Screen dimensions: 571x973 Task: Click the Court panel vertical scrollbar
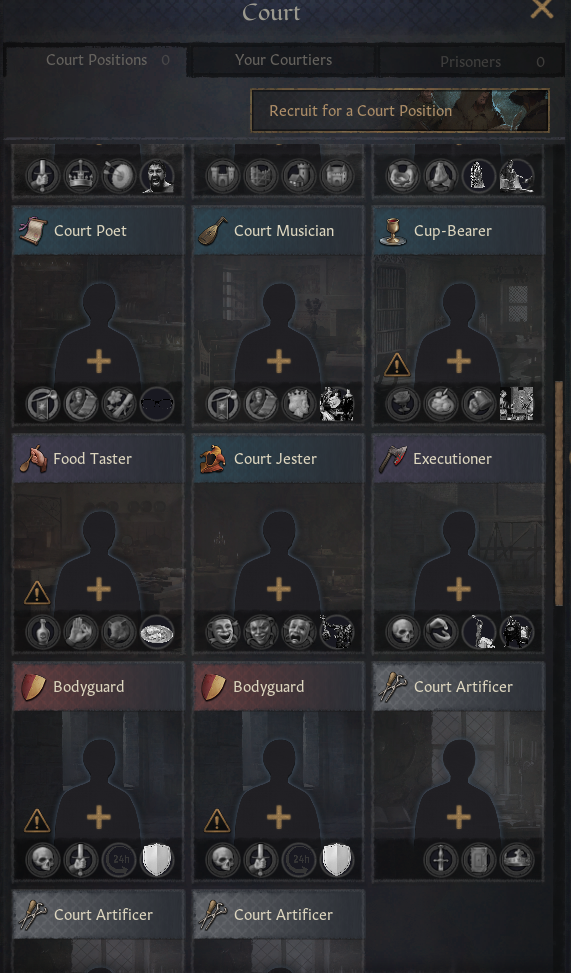pyautogui.click(x=559, y=493)
